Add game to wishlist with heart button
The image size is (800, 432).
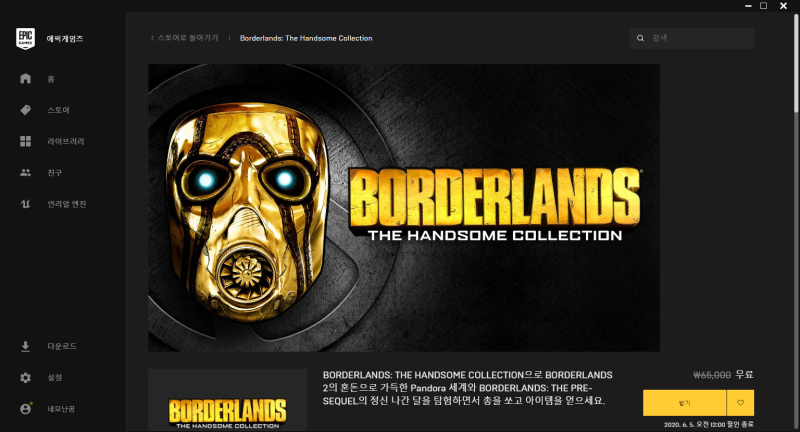coord(740,403)
